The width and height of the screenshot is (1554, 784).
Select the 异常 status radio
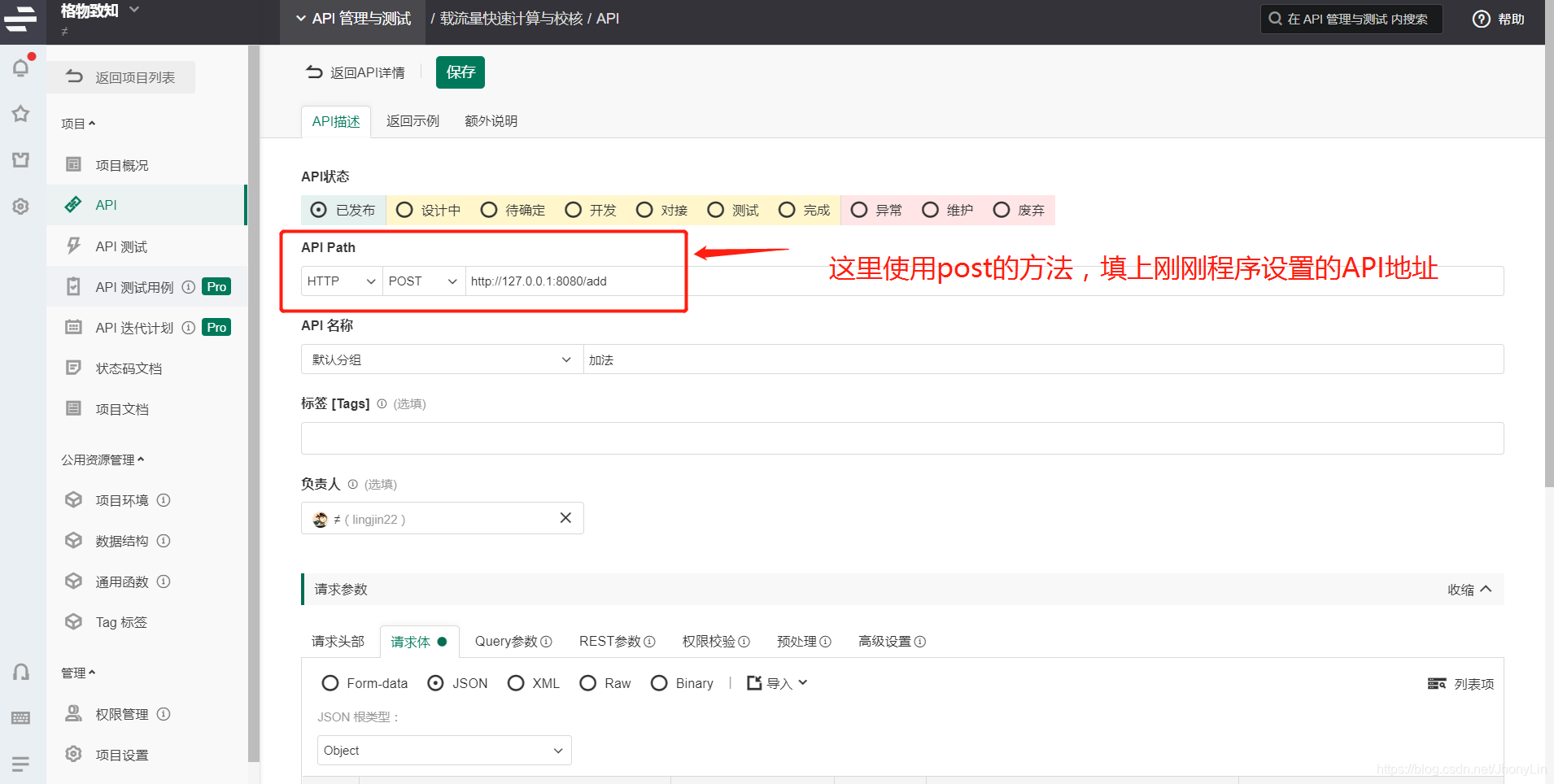coord(859,210)
